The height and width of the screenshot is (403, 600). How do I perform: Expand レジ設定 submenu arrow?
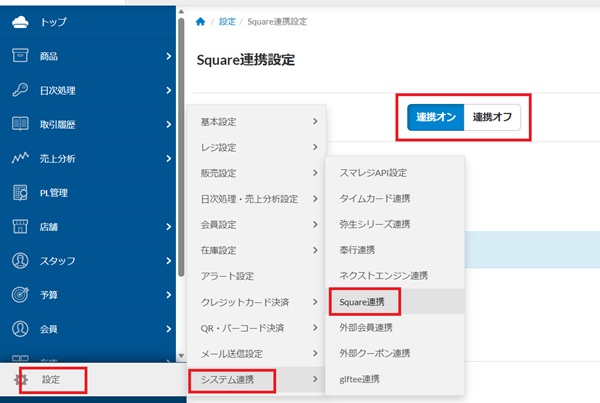315,147
